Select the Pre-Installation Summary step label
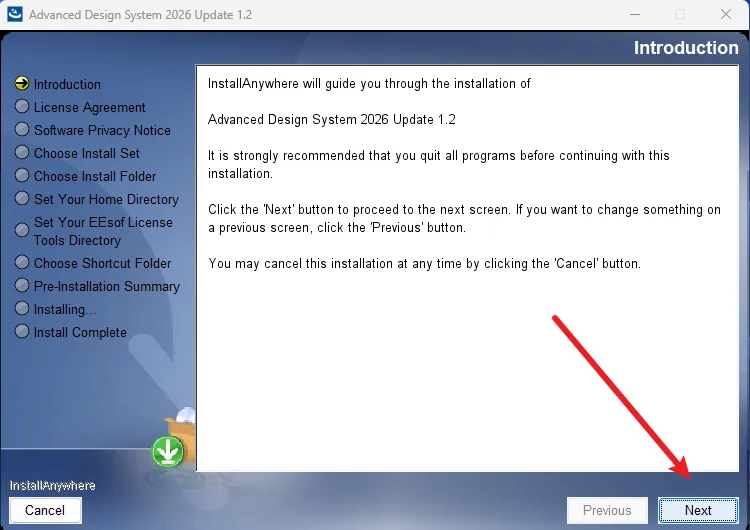Image resolution: width=750 pixels, height=530 pixels. 107,286
